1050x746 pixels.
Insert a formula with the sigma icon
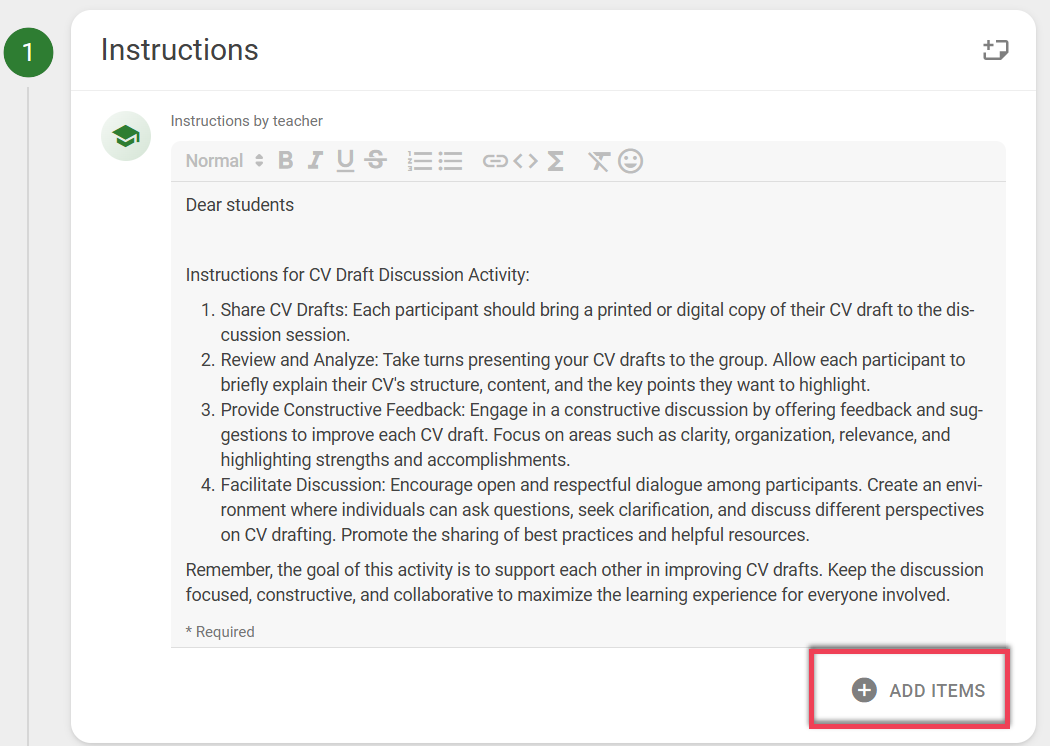554,160
